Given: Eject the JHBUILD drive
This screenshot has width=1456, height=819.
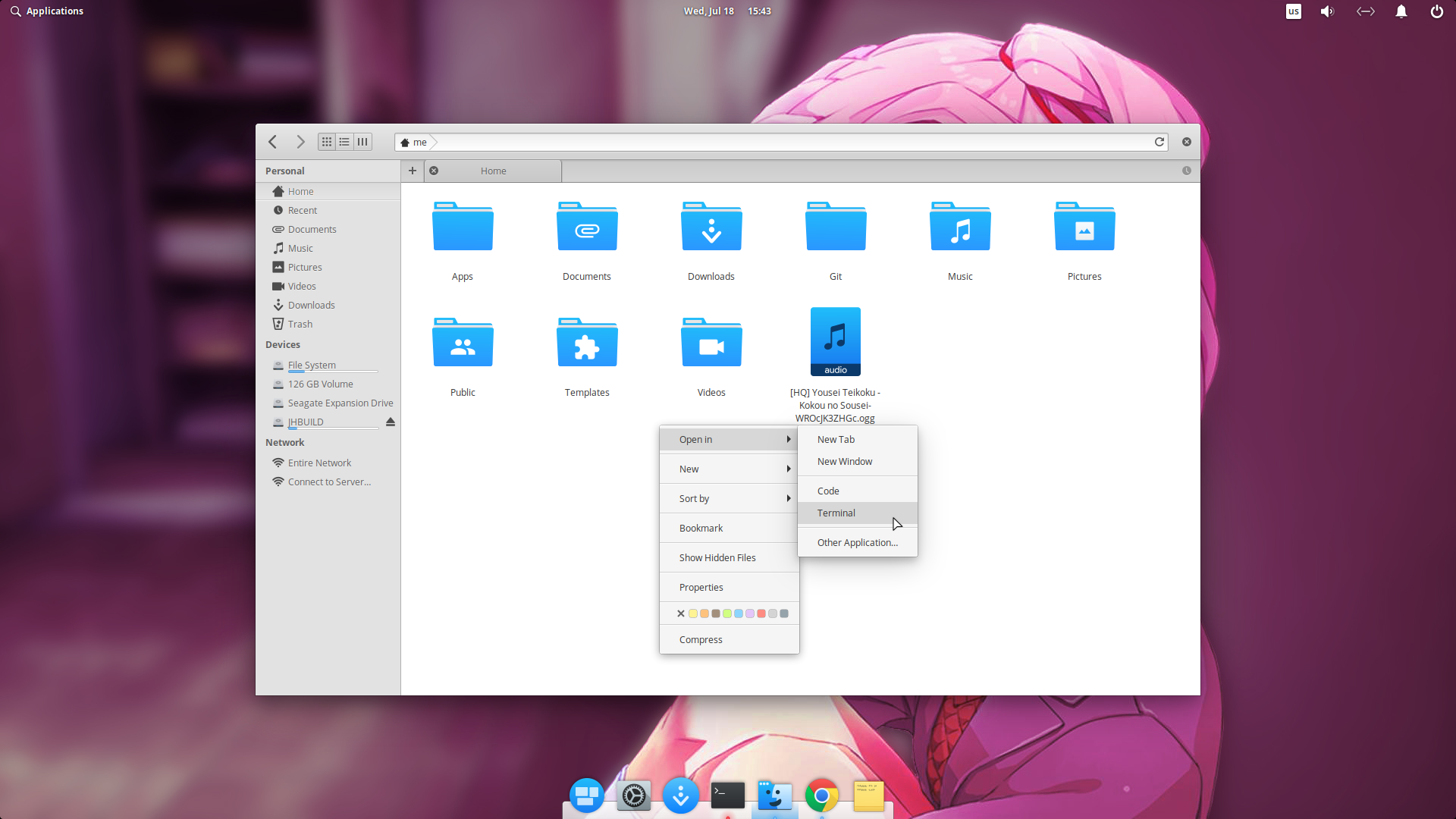Looking at the screenshot, I should [x=390, y=422].
